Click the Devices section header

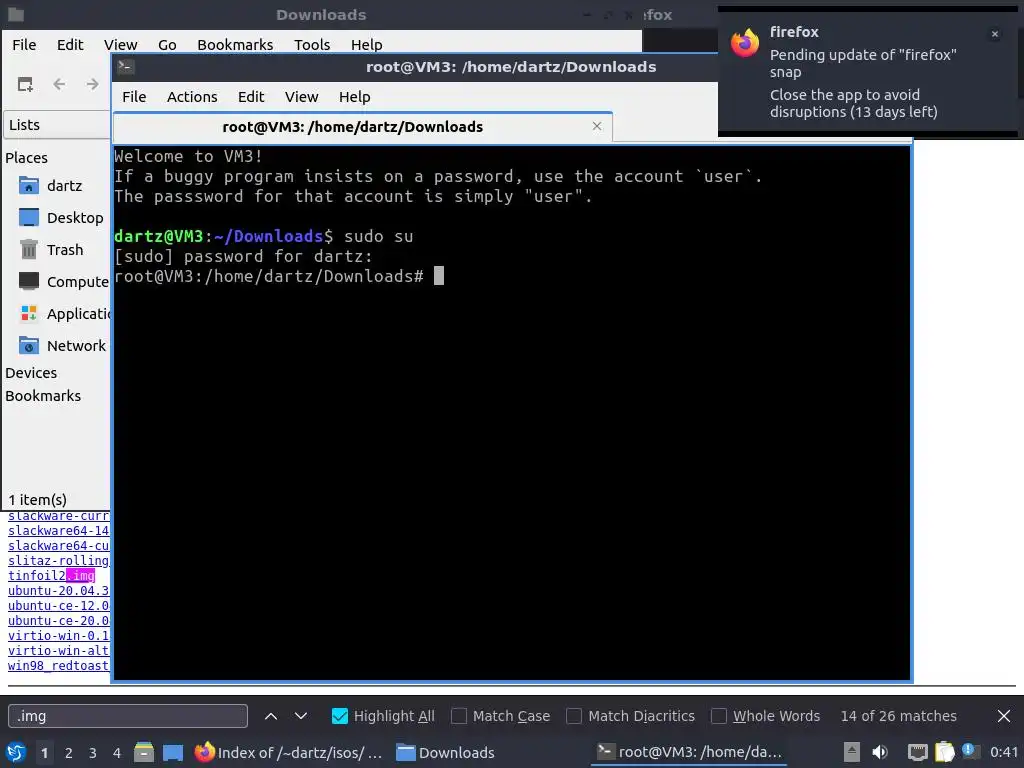click(x=31, y=373)
